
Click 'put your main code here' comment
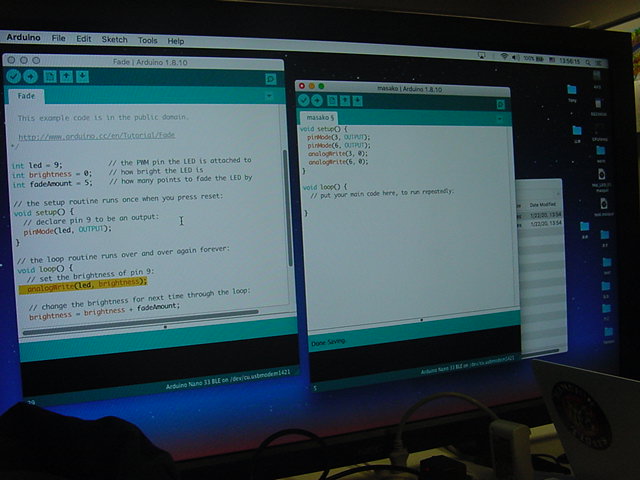(x=382, y=194)
